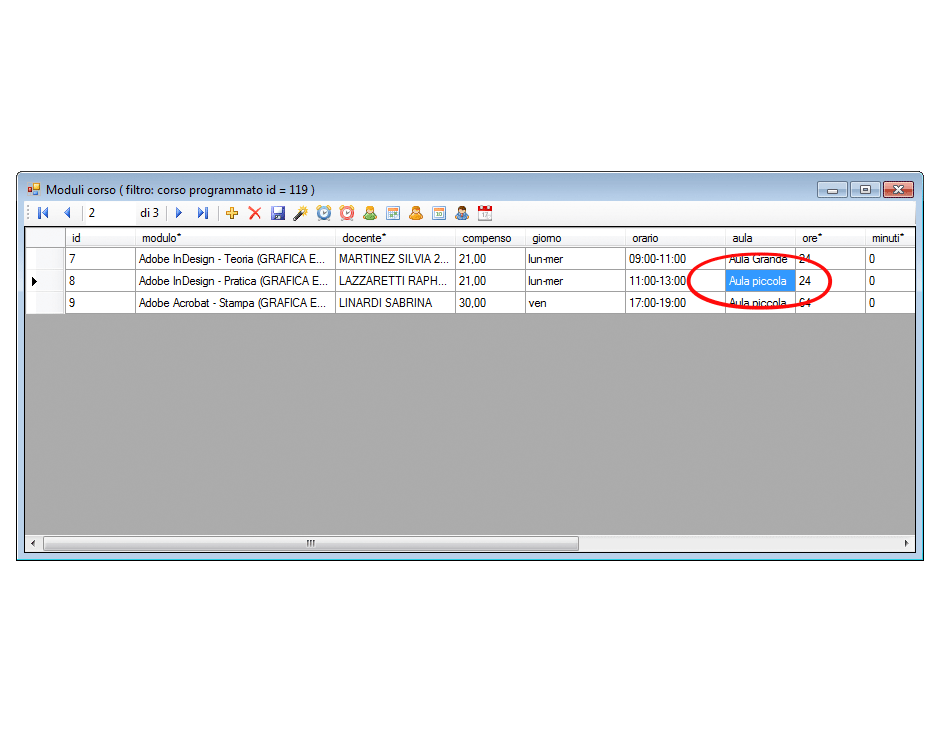Screen dimensions: 940x732
Task: Click the id cell showing 7
Action: pyautogui.click(x=100, y=259)
